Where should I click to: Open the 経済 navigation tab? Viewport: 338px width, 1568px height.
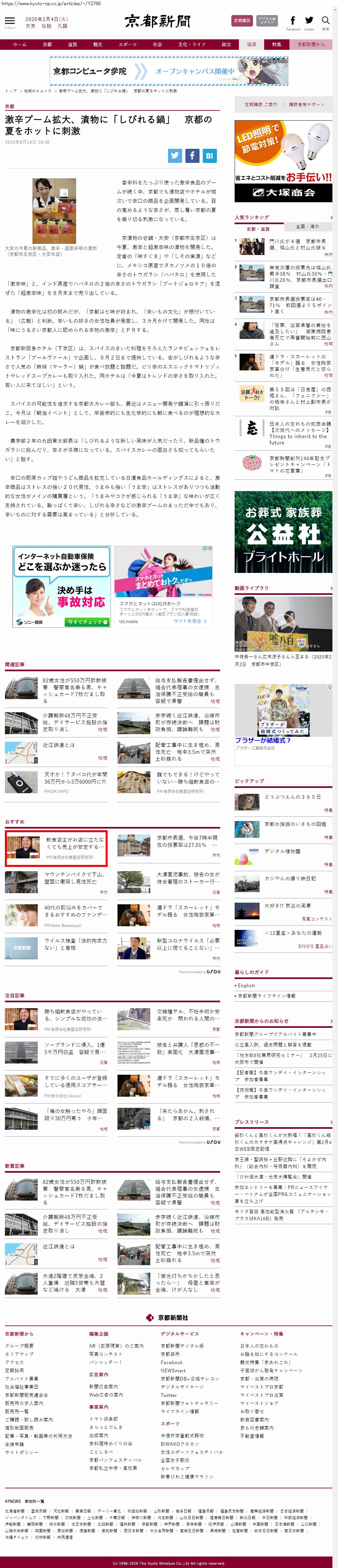(251, 45)
